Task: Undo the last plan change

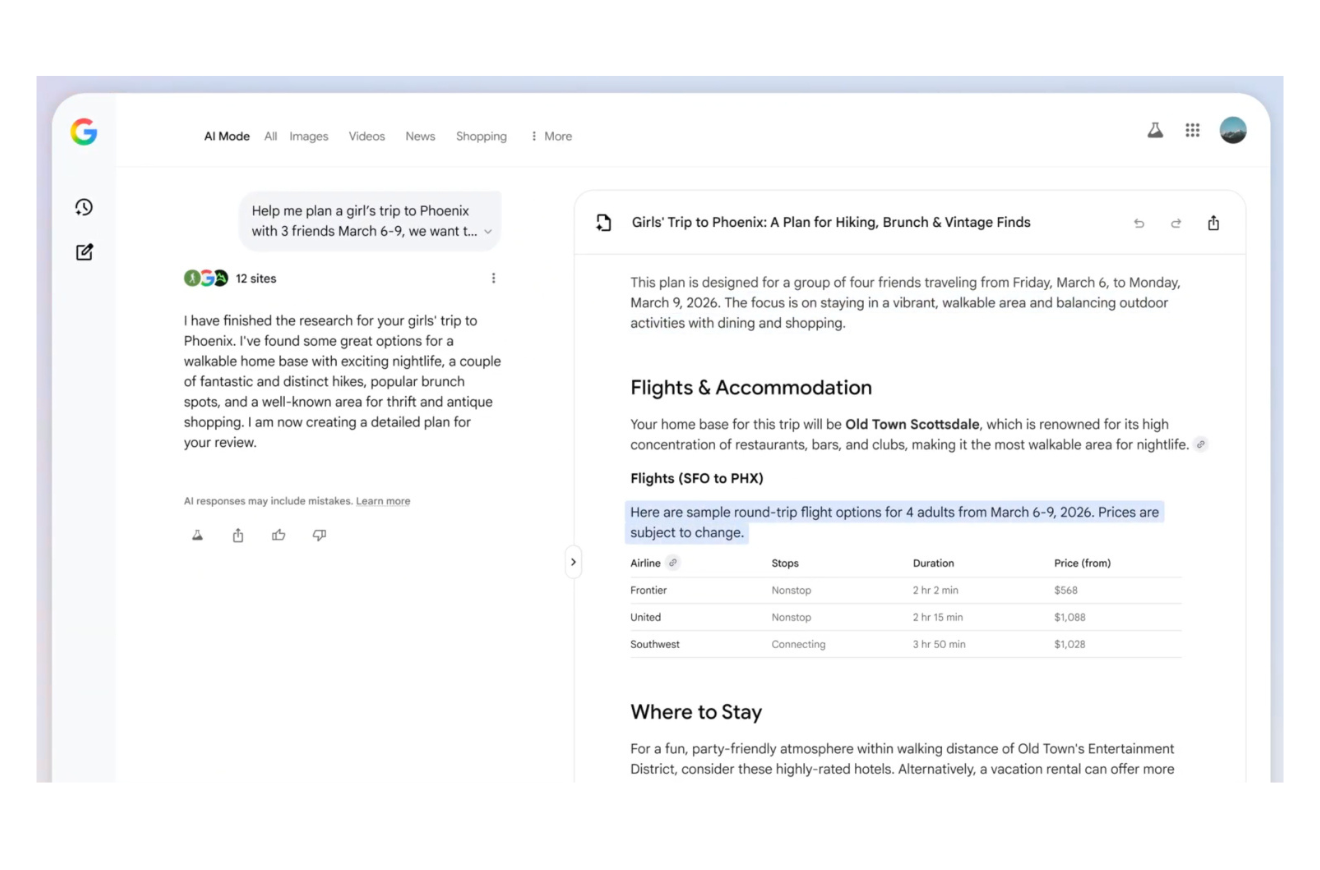Action: 1139,223
